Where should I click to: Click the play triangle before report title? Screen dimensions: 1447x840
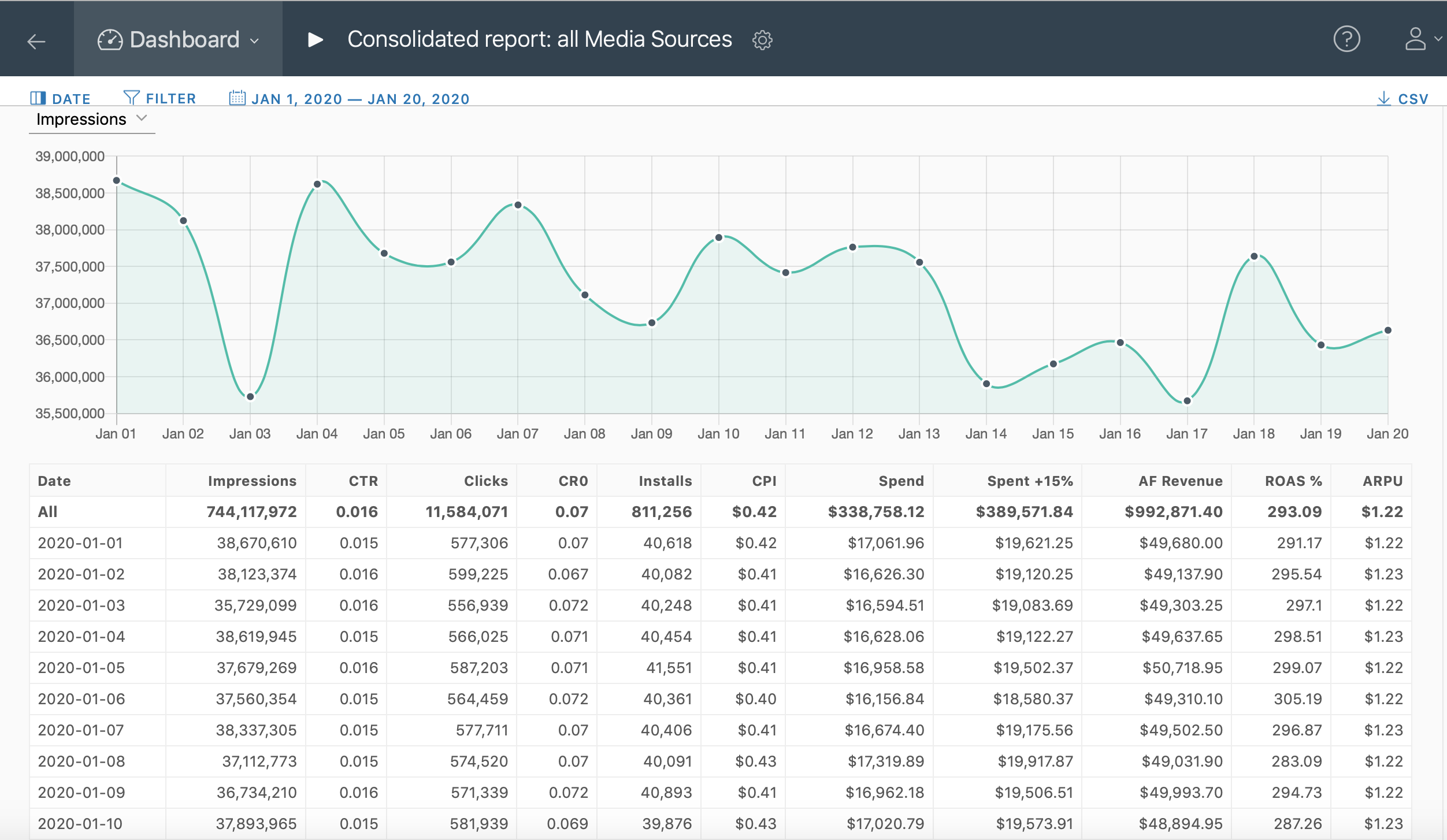(315, 40)
